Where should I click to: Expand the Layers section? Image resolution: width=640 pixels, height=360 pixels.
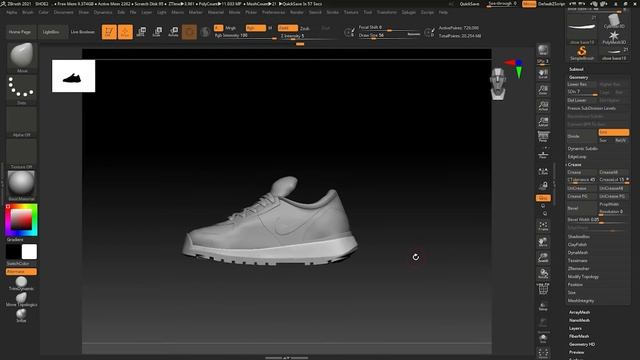coord(575,328)
